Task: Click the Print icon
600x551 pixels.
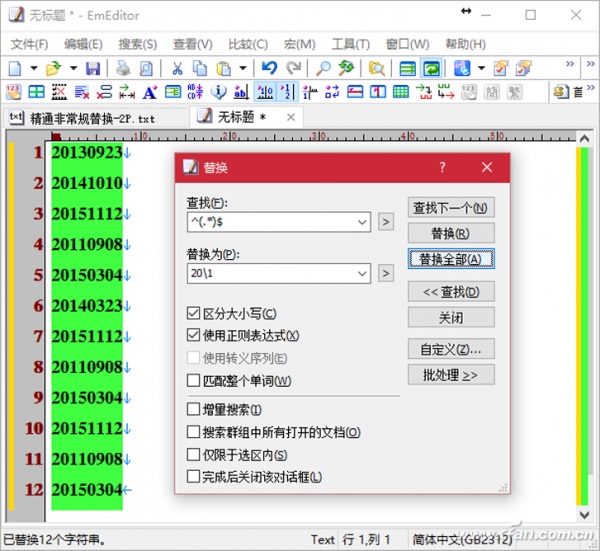Action: (x=123, y=68)
